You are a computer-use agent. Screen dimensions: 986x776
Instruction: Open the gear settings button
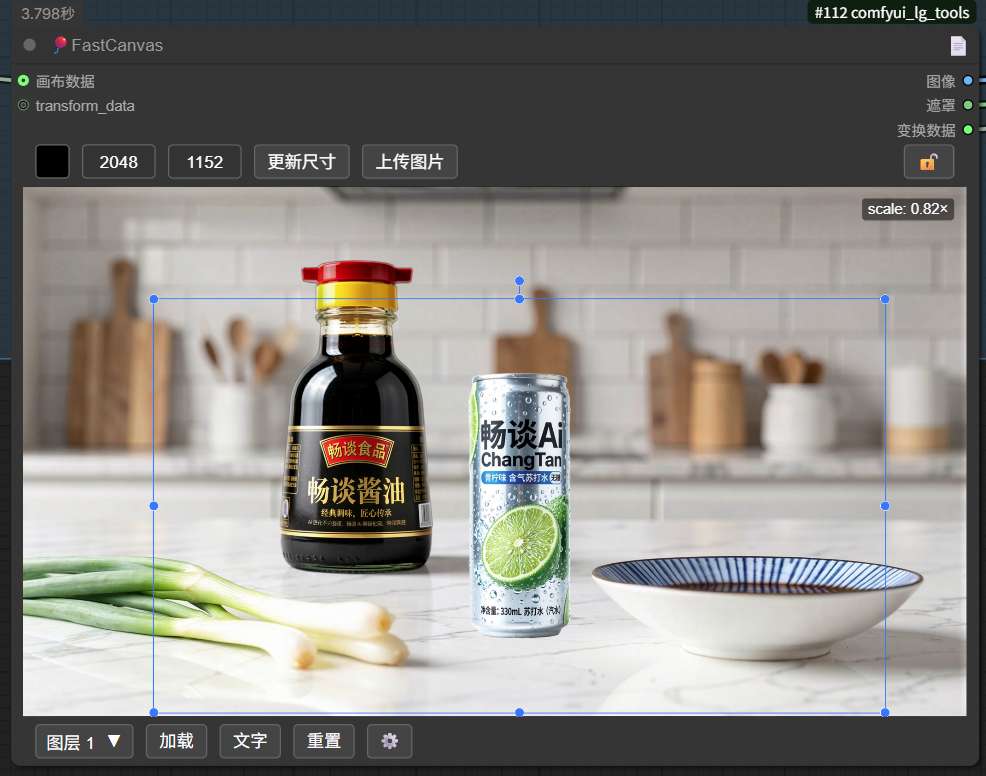tap(389, 741)
